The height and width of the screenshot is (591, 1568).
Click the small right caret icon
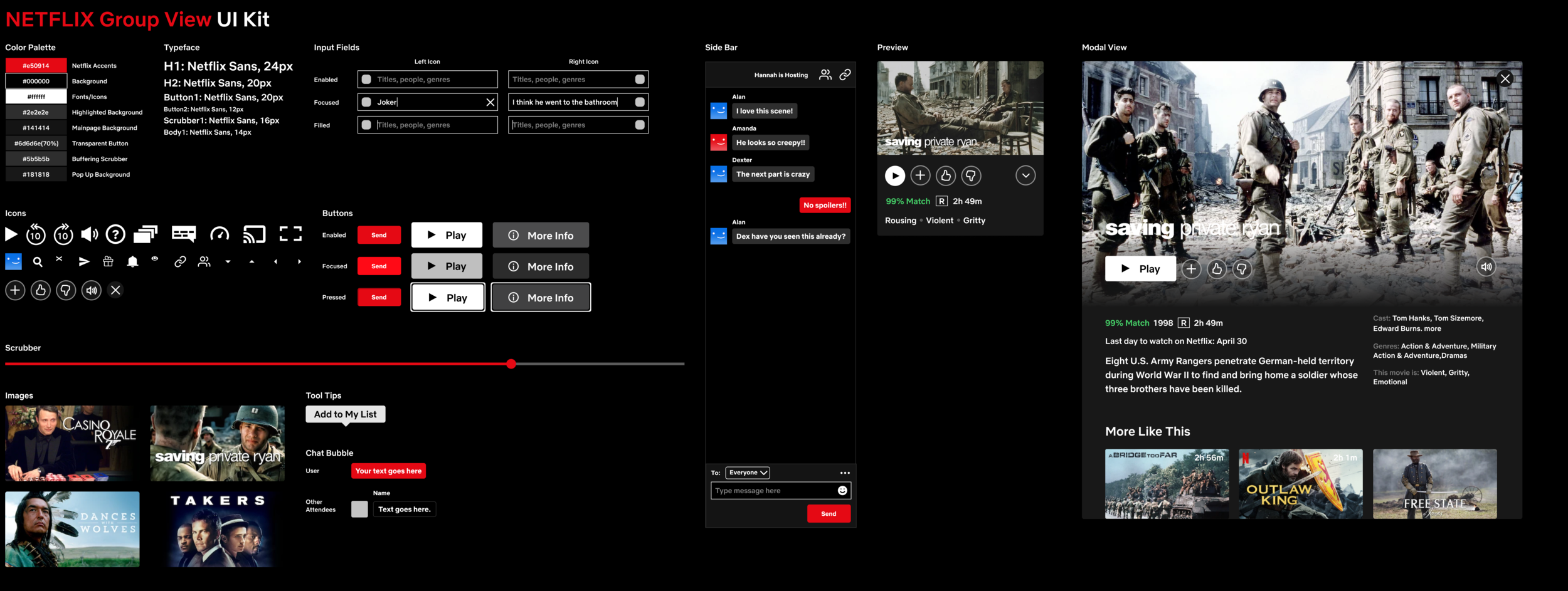299,261
